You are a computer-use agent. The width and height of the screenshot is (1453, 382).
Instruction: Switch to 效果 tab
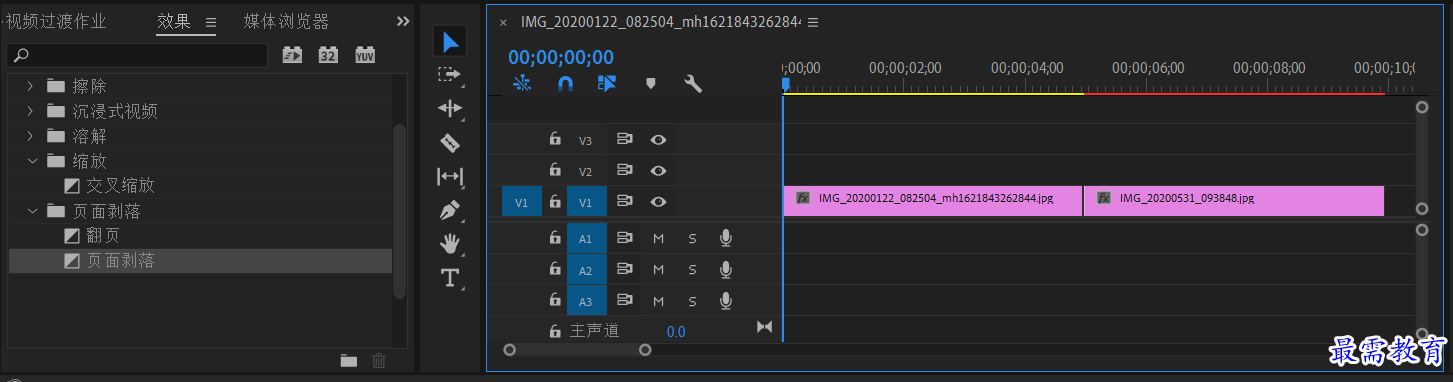pyautogui.click(x=174, y=22)
